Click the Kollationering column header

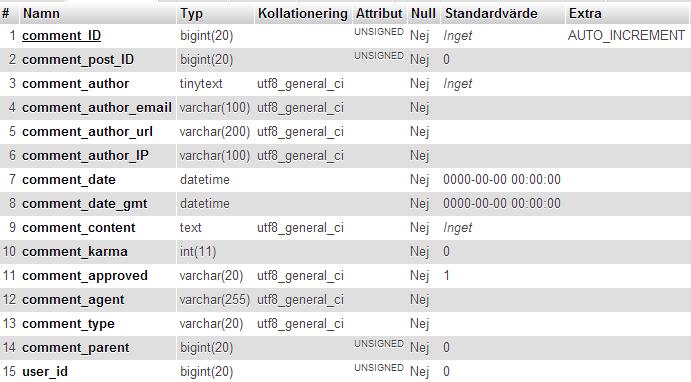click(x=303, y=13)
